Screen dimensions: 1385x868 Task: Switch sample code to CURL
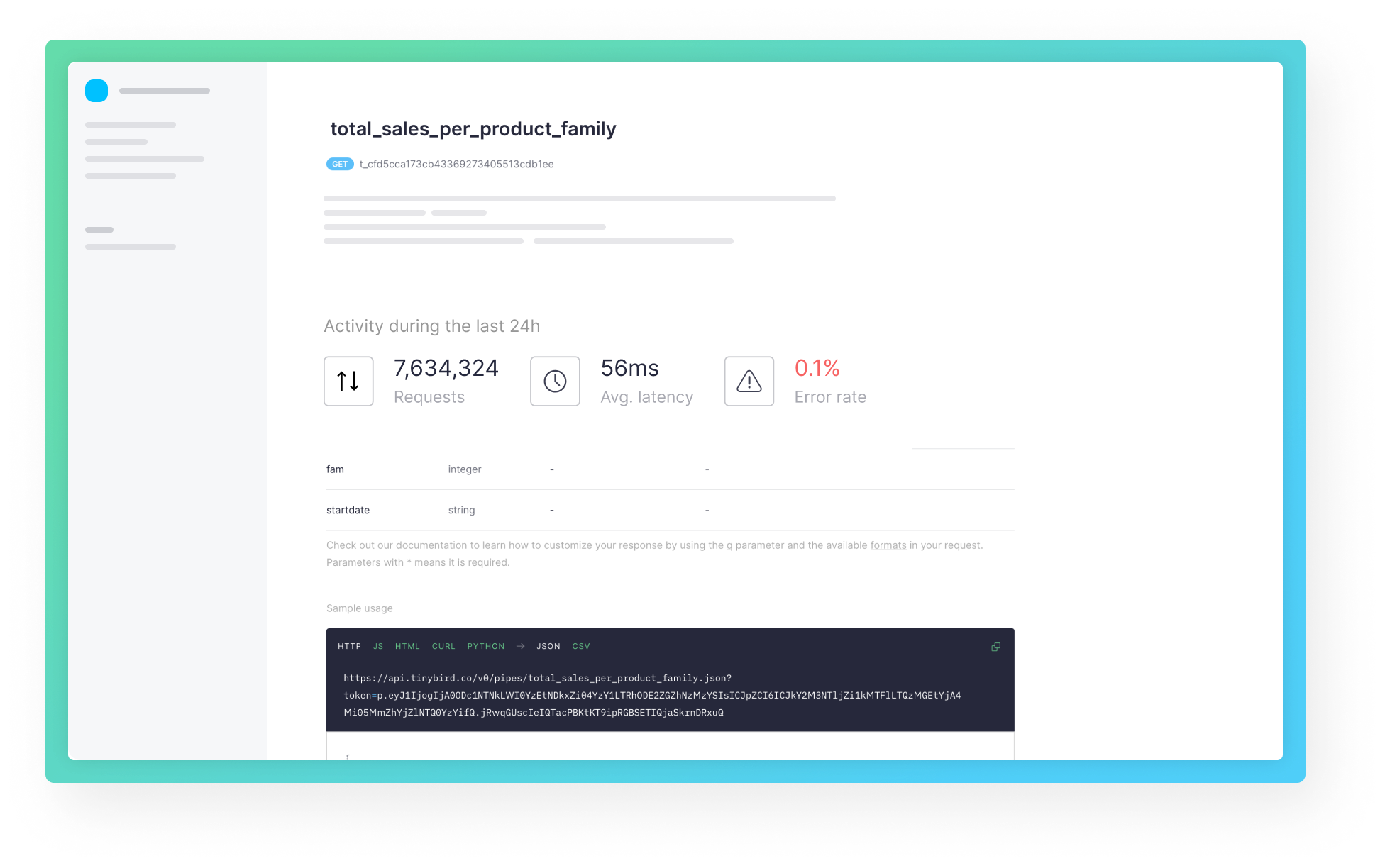point(443,646)
